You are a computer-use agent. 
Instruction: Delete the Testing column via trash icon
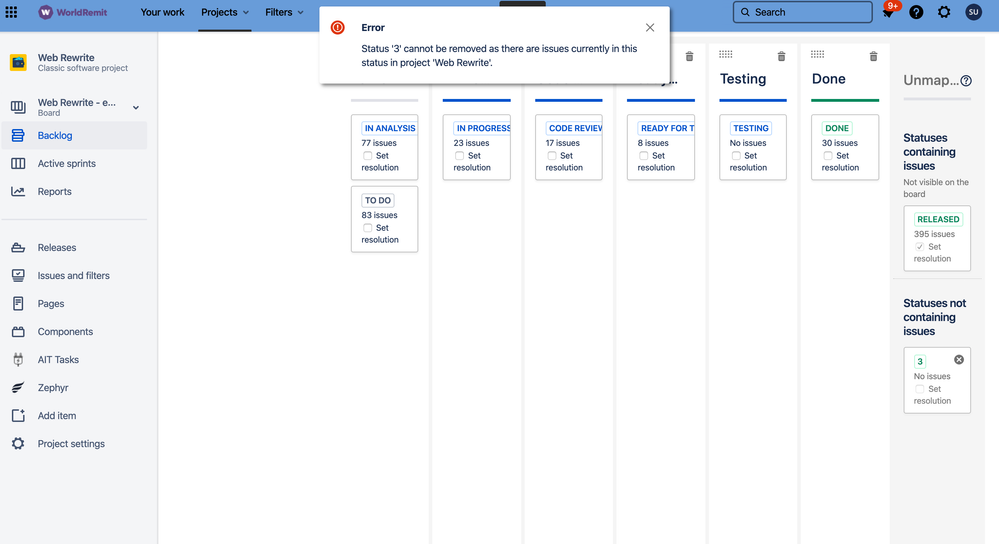[781, 57]
